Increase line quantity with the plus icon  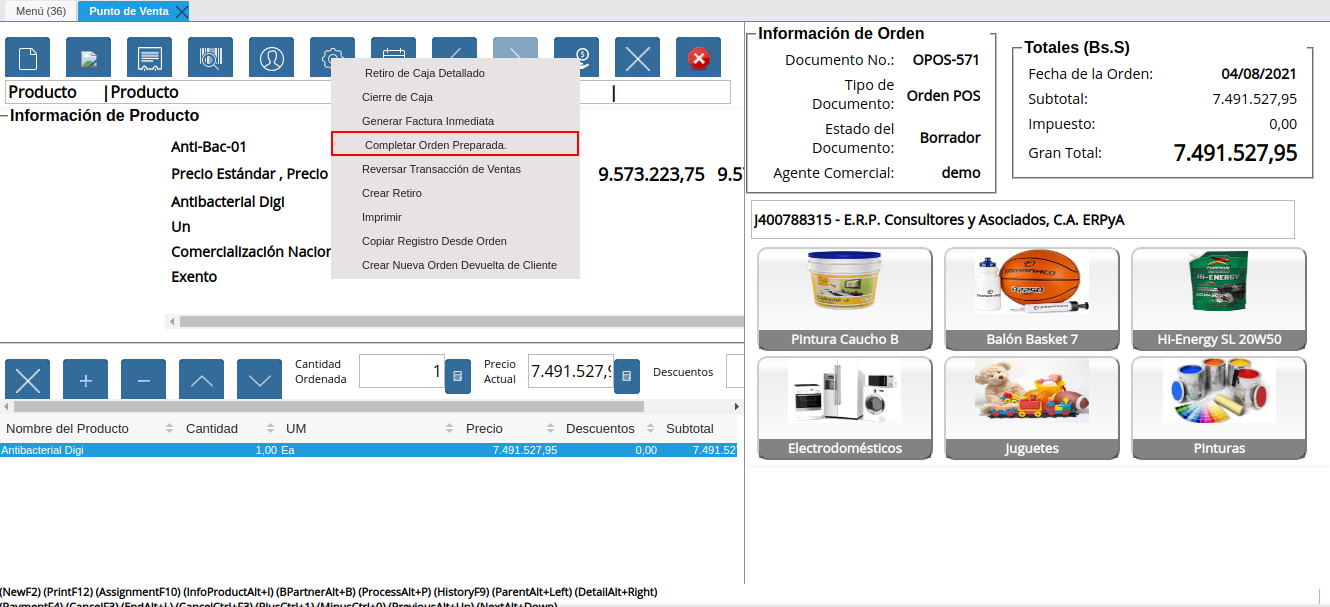pos(85,379)
